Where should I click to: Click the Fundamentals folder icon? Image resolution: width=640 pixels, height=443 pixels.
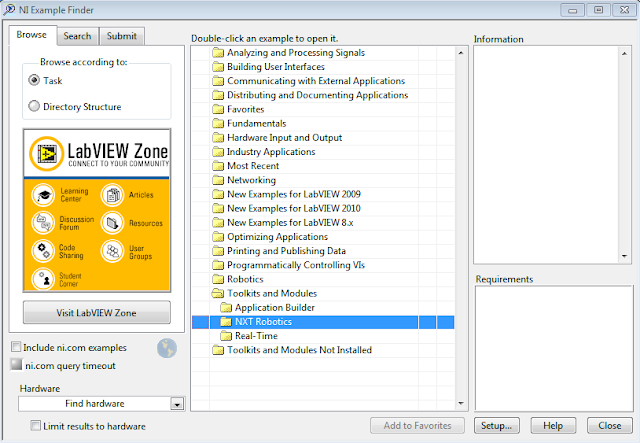coord(218,124)
